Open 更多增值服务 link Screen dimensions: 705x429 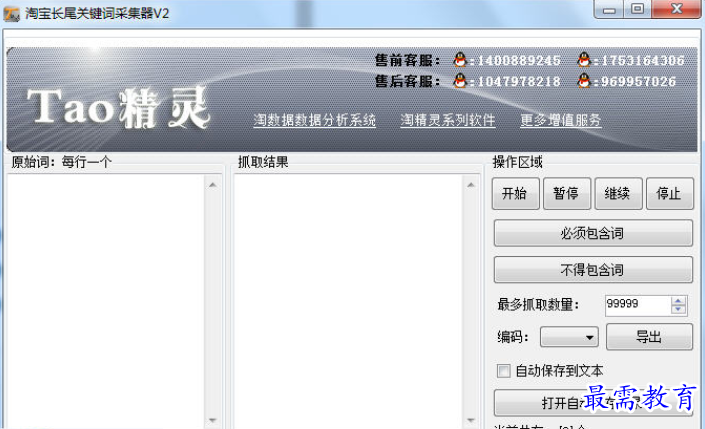tap(561, 120)
